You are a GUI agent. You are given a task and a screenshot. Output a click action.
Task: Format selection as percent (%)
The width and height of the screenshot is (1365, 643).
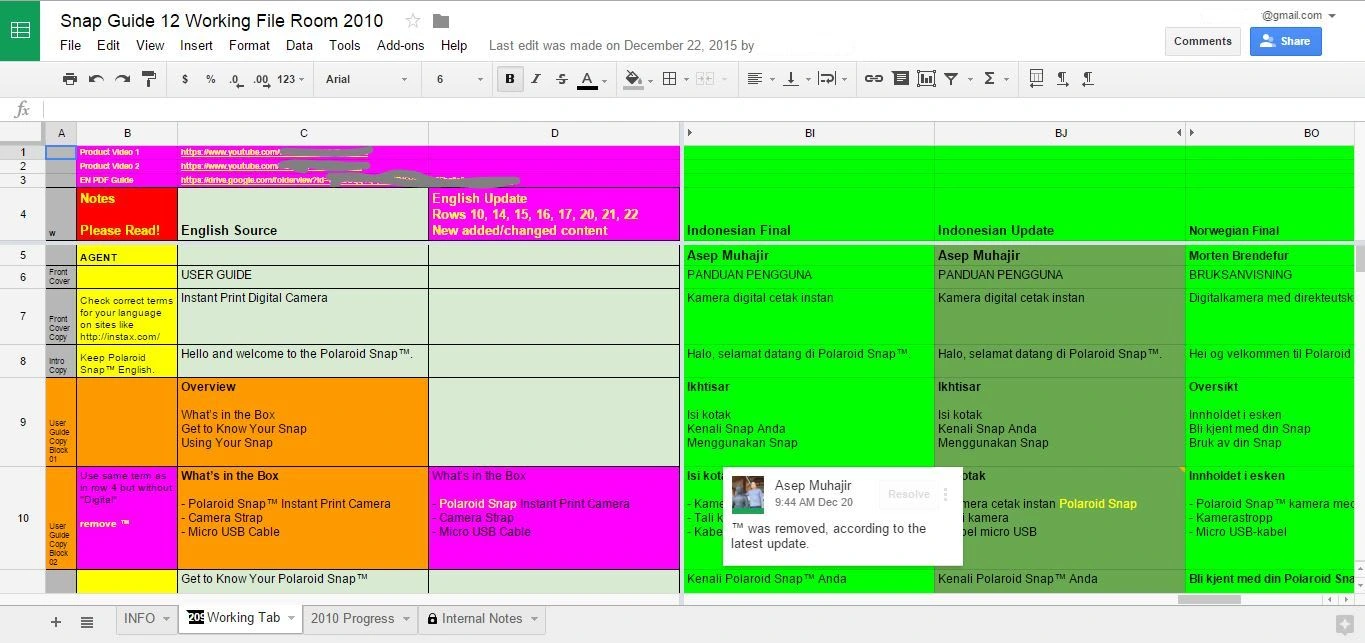[210, 79]
